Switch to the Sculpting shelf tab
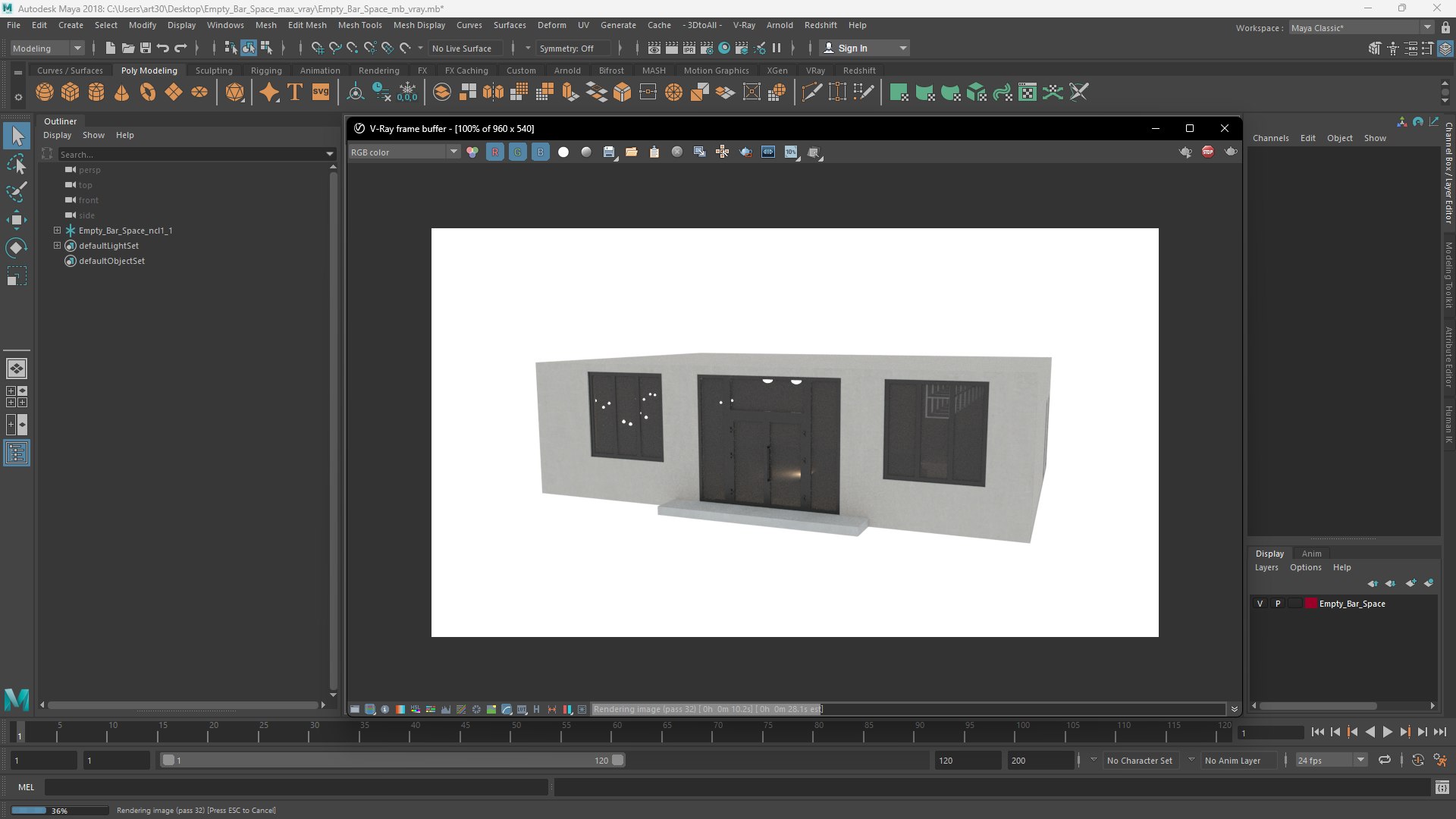The height and width of the screenshot is (819, 1456). pyautogui.click(x=214, y=71)
